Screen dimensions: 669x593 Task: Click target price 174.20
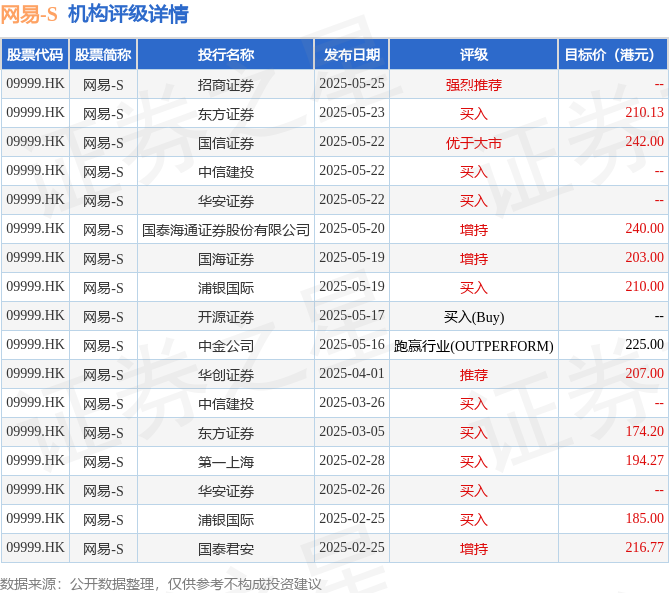(644, 432)
